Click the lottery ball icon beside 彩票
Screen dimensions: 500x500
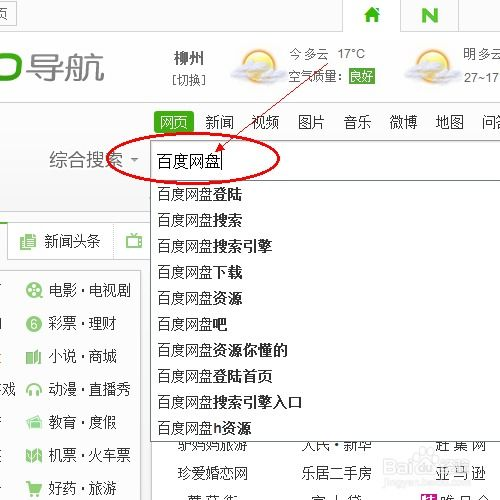click(34, 324)
